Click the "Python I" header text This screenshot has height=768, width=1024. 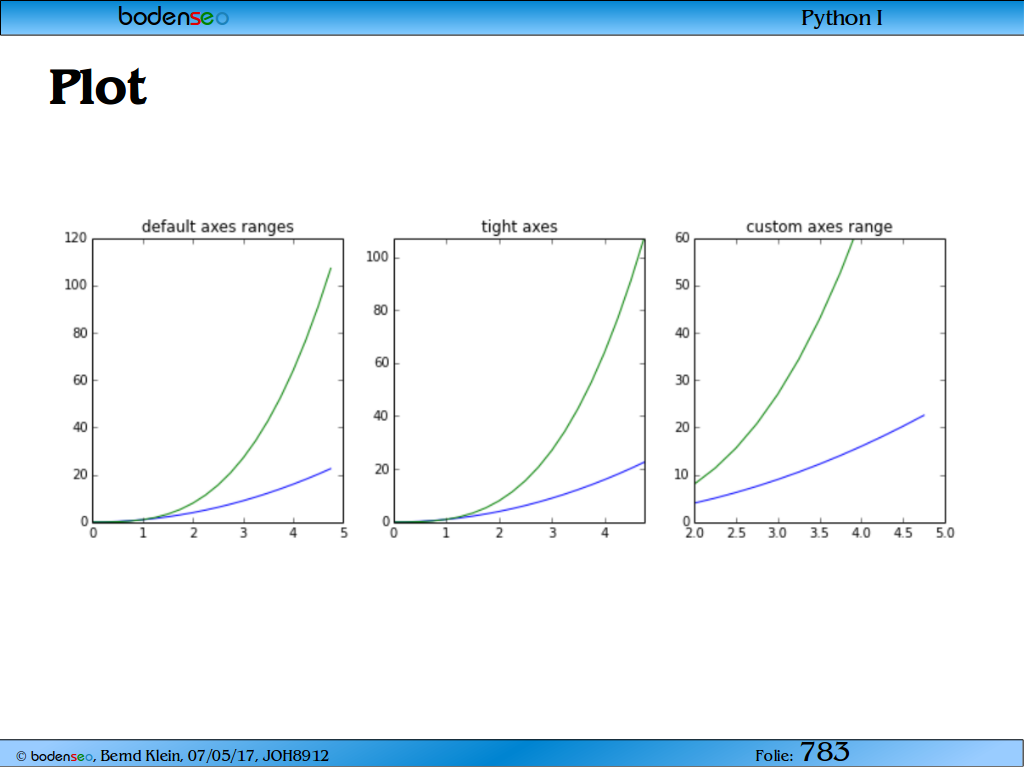pos(842,18)
